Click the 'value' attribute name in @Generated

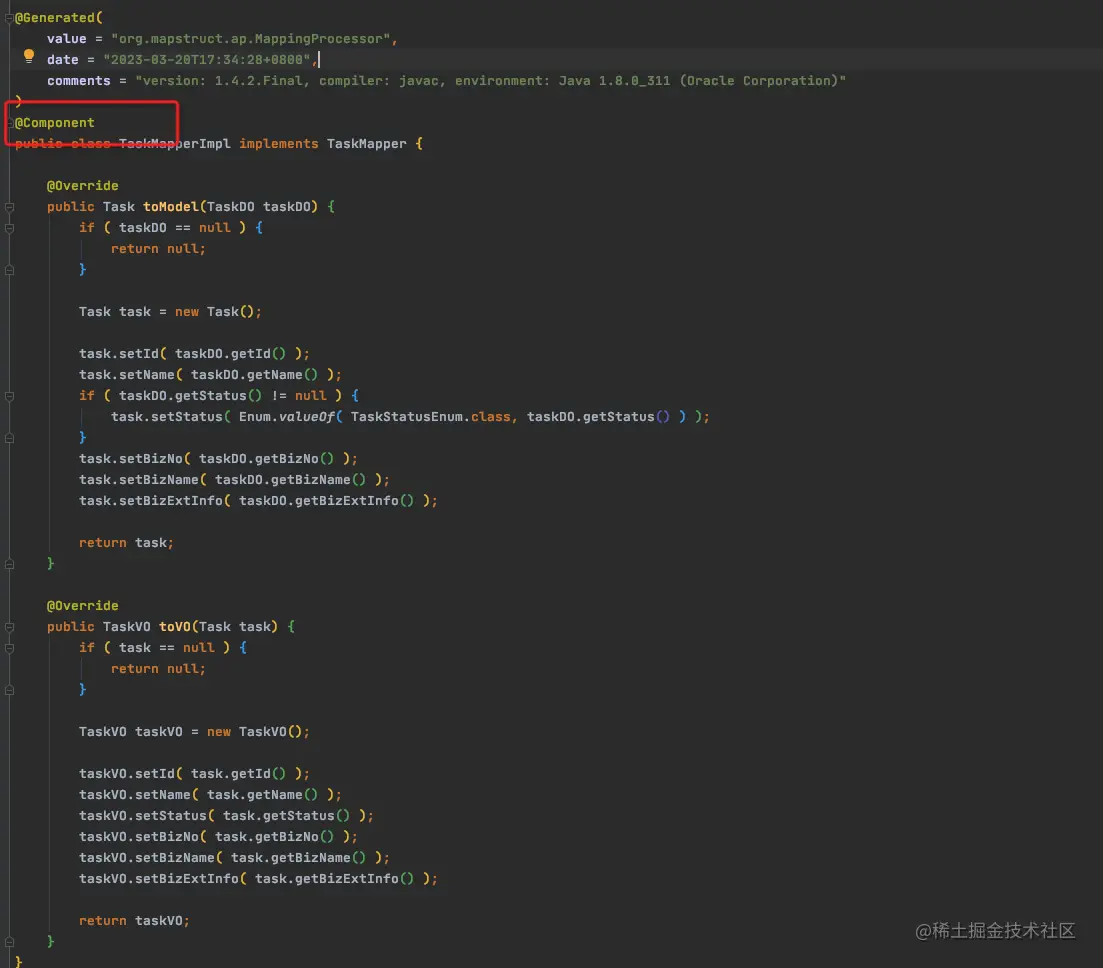point(67,39)
